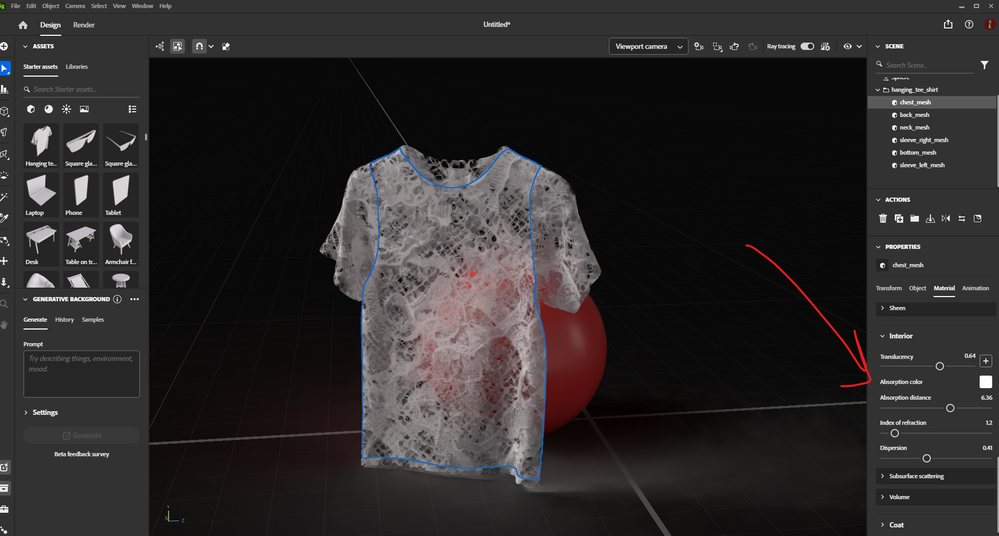Open the Beta feedback survey link

[x=82, y=454]
